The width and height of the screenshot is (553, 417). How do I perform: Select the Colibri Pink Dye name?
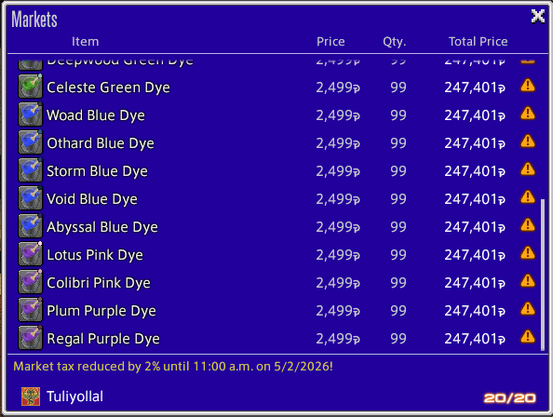click(99, 283)
